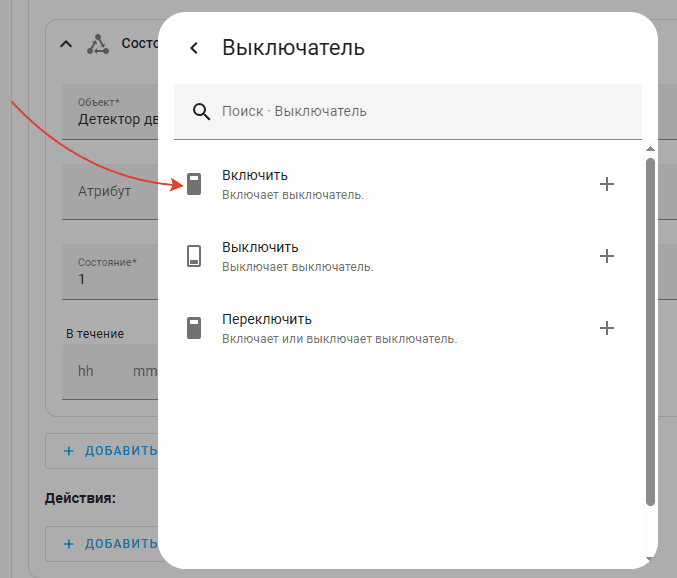The width and height of the screenshot is (677, 578).
Task: Click the ДОБАВИТЬ button under Действия
Action: (x=102, y=543)
